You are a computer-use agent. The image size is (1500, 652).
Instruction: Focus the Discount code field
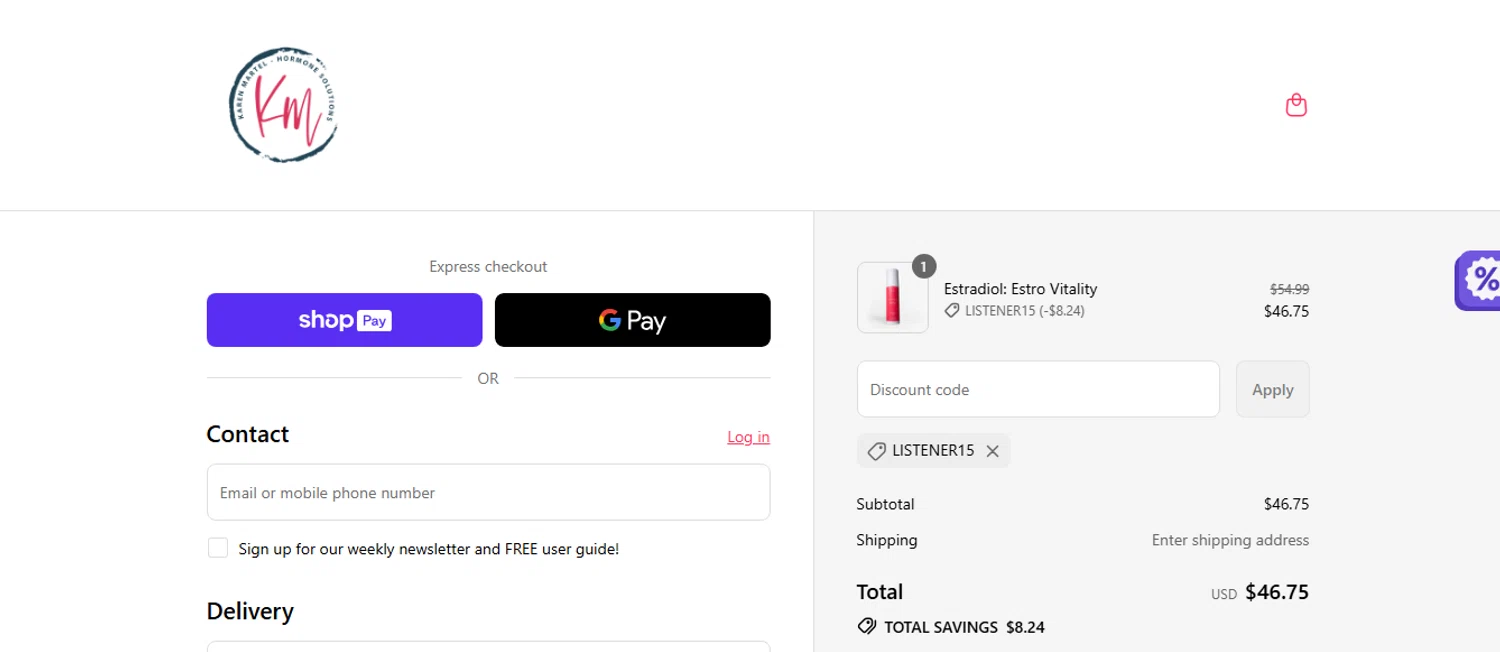tap(1038, 389)
